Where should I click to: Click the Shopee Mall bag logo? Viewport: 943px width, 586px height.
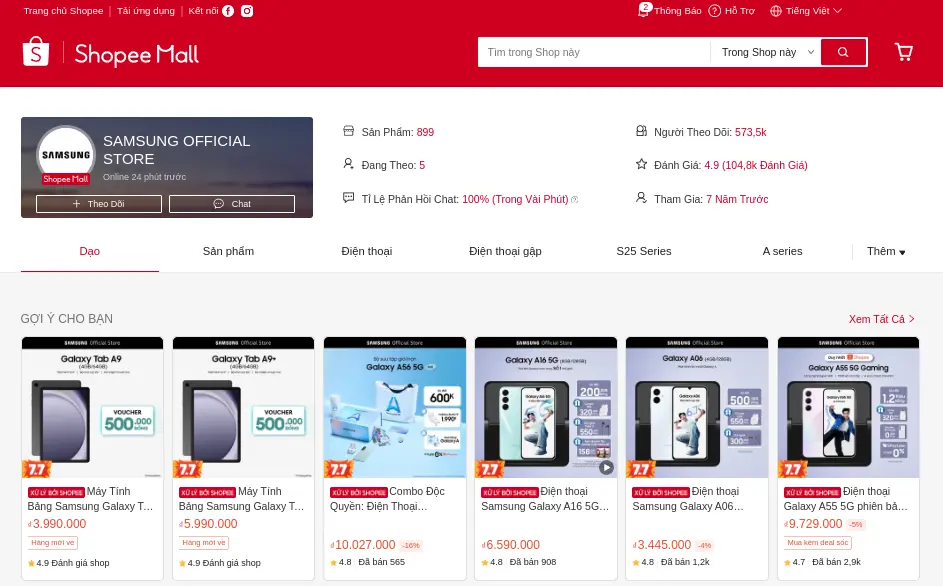pyautogui.click(x=36, y=52)
